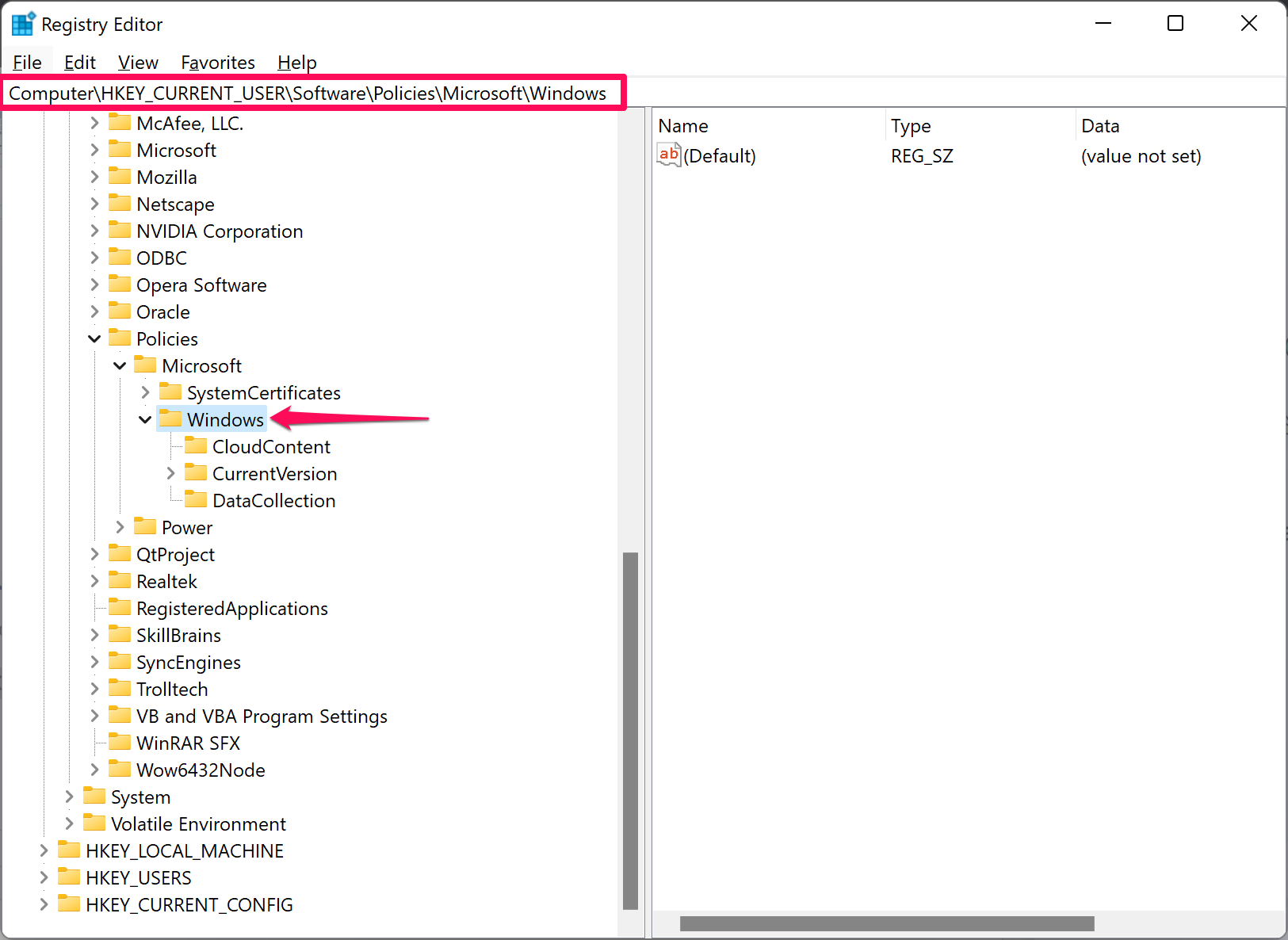Click the Registry Editor app icon in title bar
This screenshot has width=1288, height=940.
coord(23,24)
